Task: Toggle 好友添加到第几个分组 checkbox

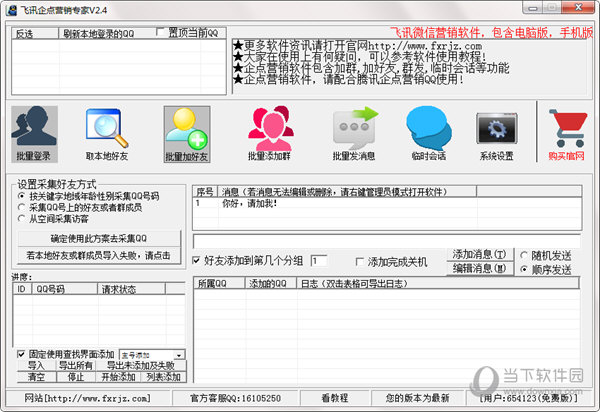Action: click(196, 261)
